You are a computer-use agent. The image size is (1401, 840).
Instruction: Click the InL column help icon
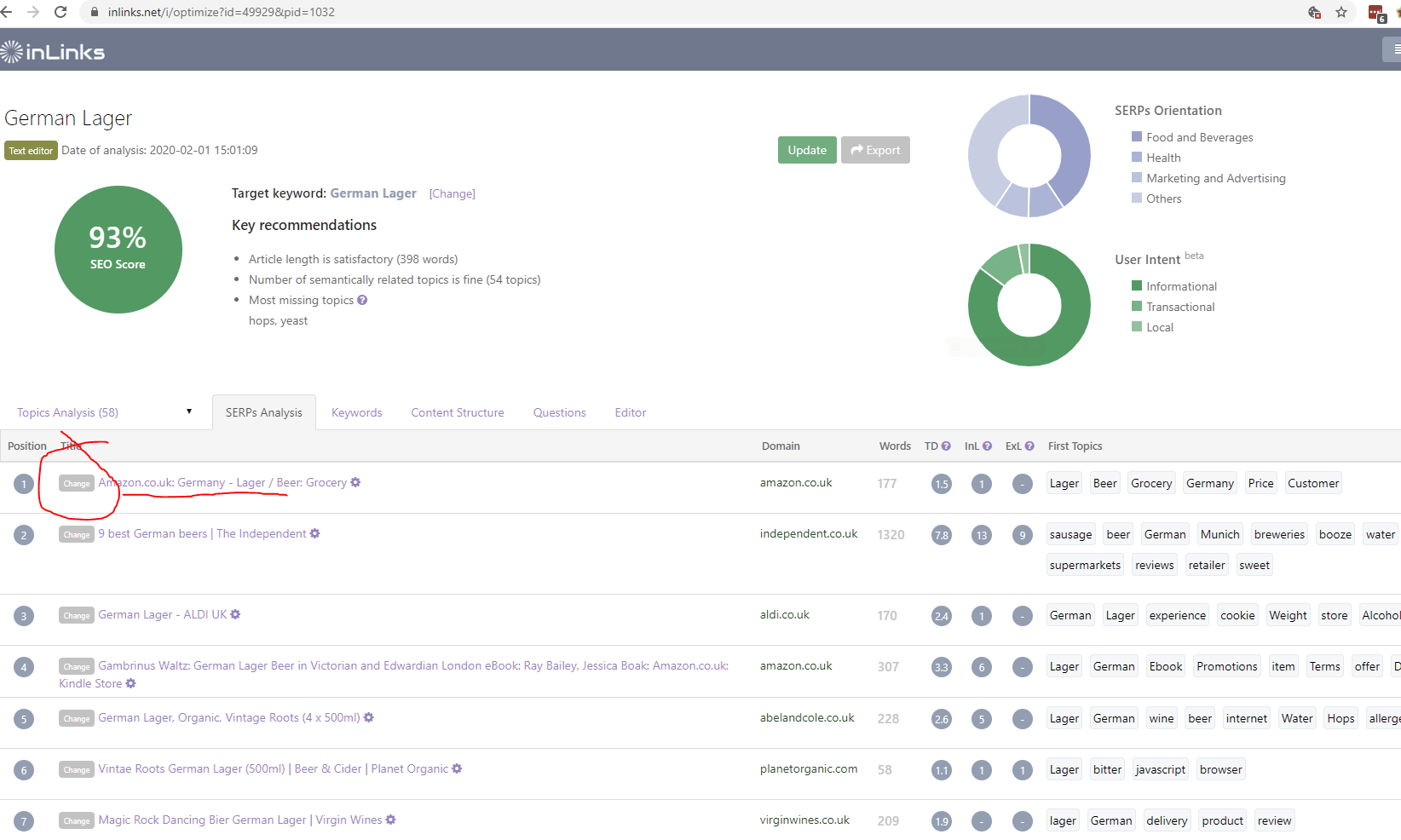pyautogui.click(x=987, y=446)
